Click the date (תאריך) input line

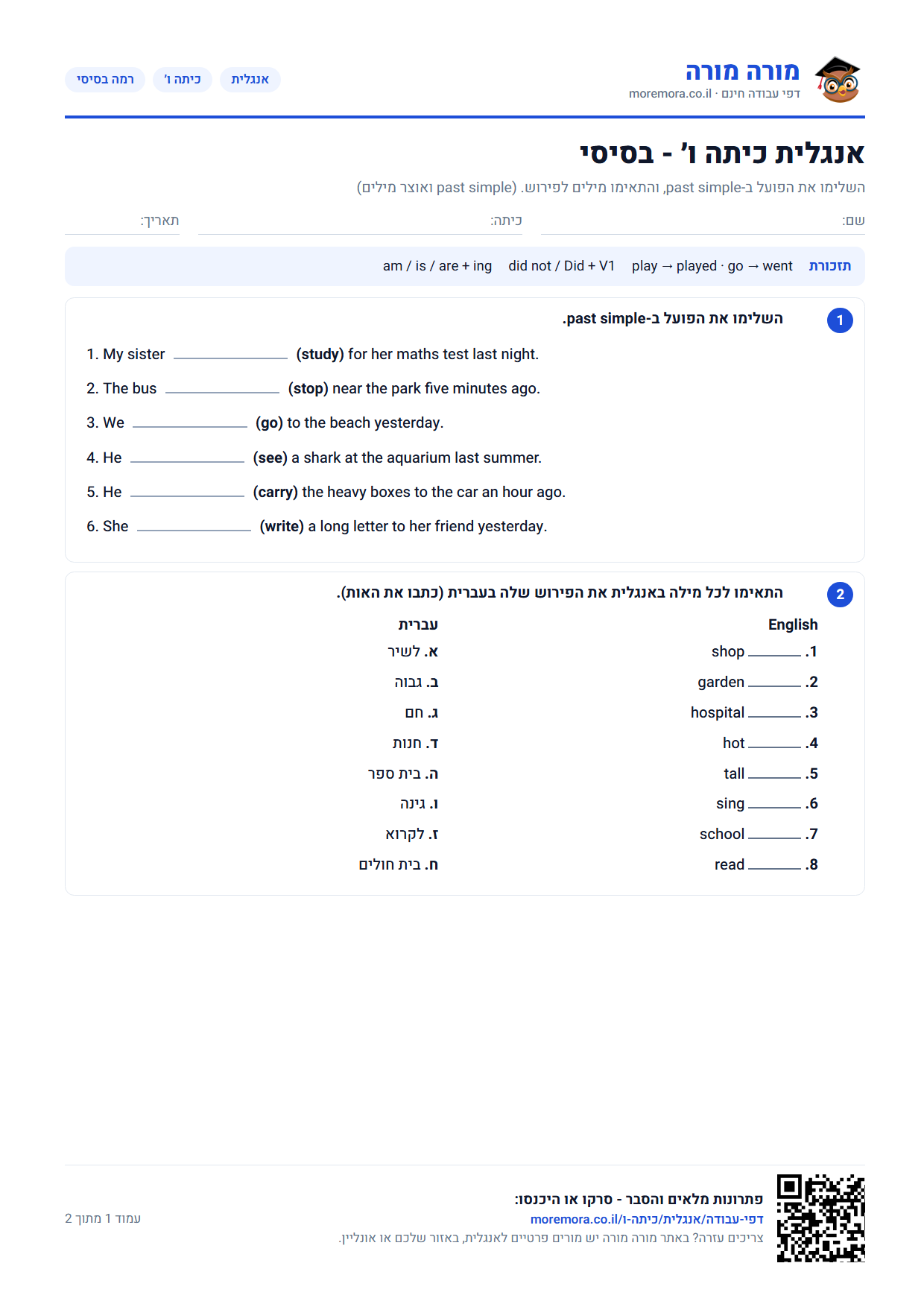click(x=122, y=222)
